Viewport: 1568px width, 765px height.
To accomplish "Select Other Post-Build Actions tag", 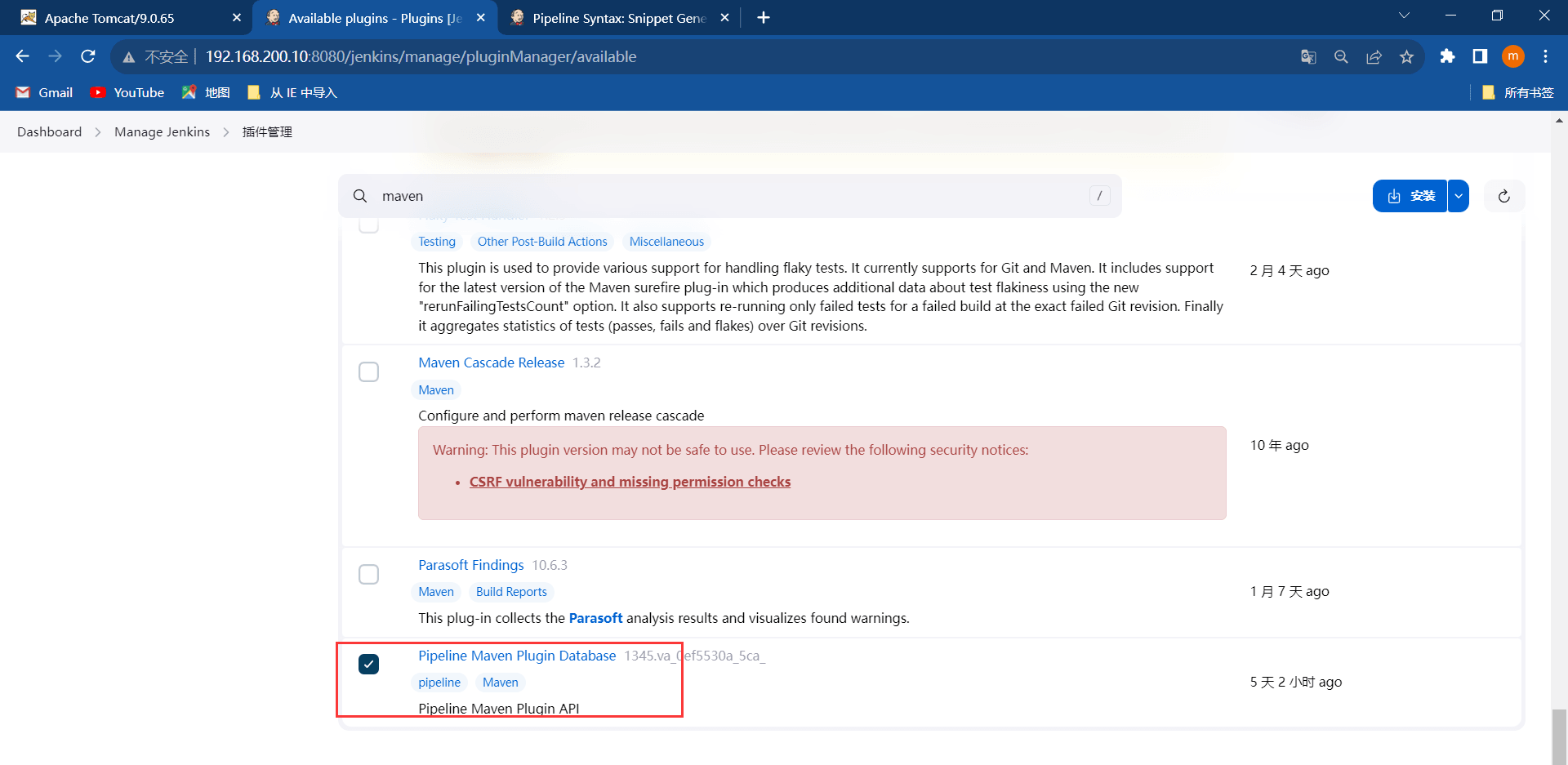I will [542, 242].
